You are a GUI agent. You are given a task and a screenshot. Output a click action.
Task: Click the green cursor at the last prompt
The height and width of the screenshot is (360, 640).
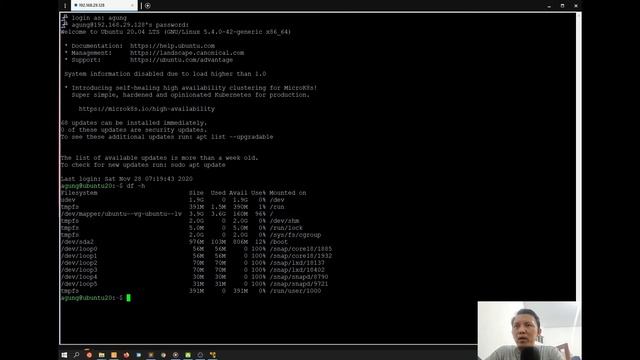pyautogui.click(x=129, y=298)
